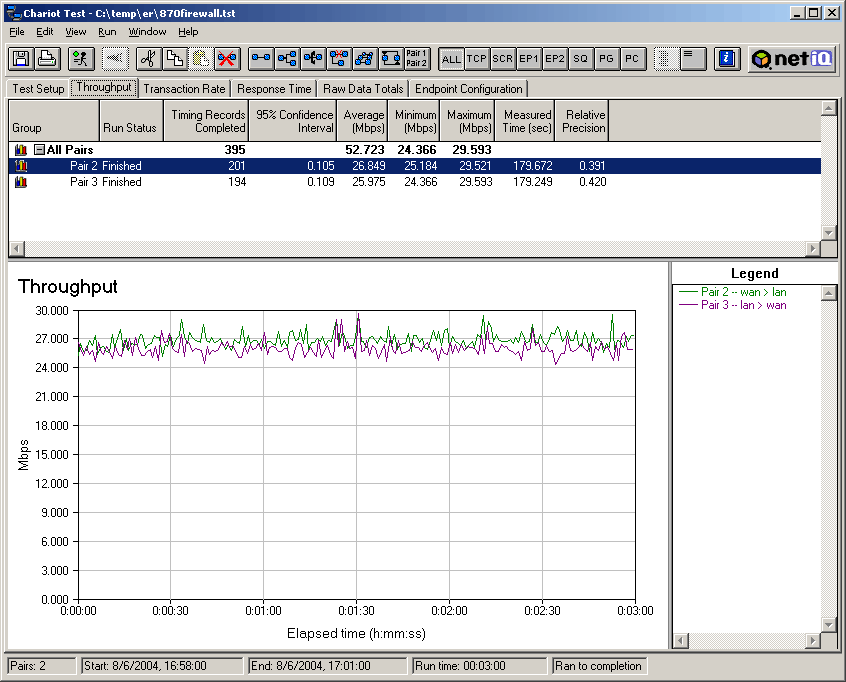Open the Endpoint Configuration tab
The height and width of the screenshot is (682, 846).
[x=468, y=89]
